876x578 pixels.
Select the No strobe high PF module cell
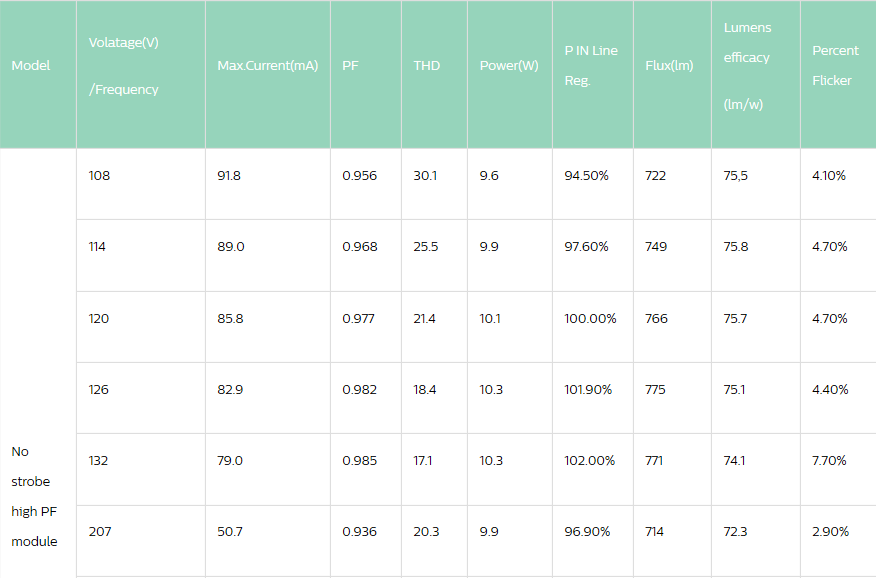(x=34, y=496)
